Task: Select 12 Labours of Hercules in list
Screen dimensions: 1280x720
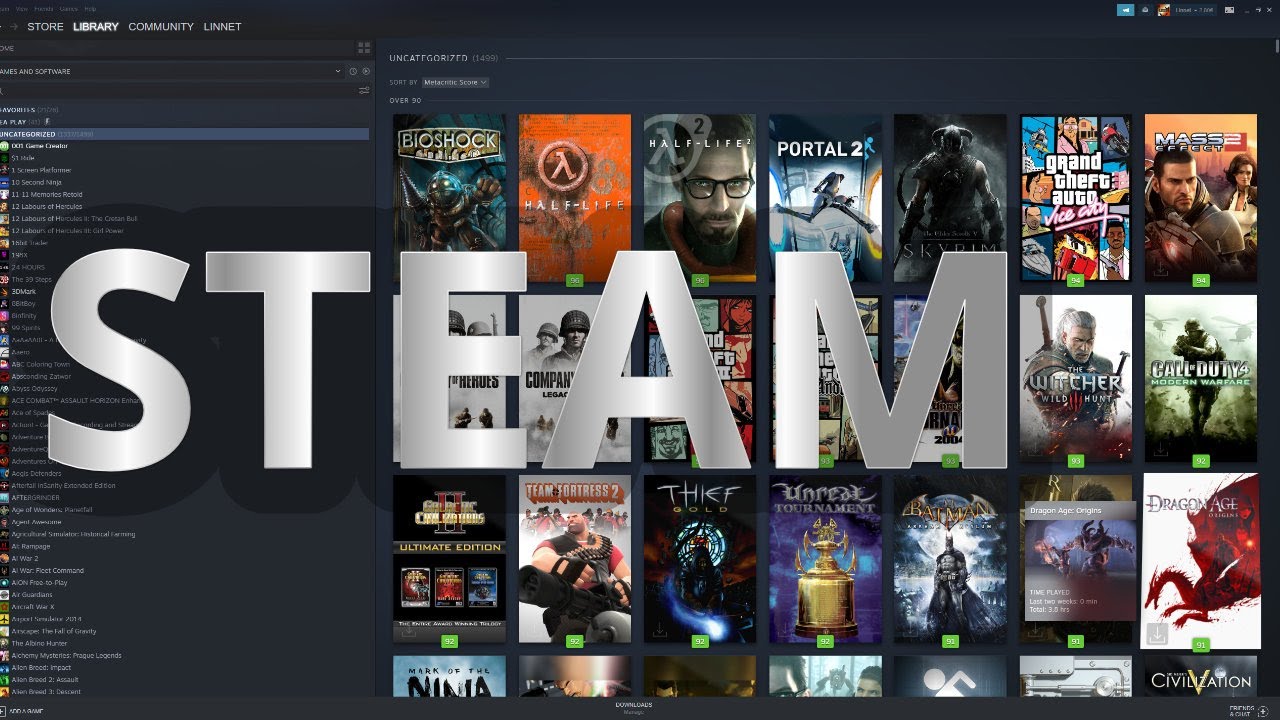Action: [x=46, y=206]
